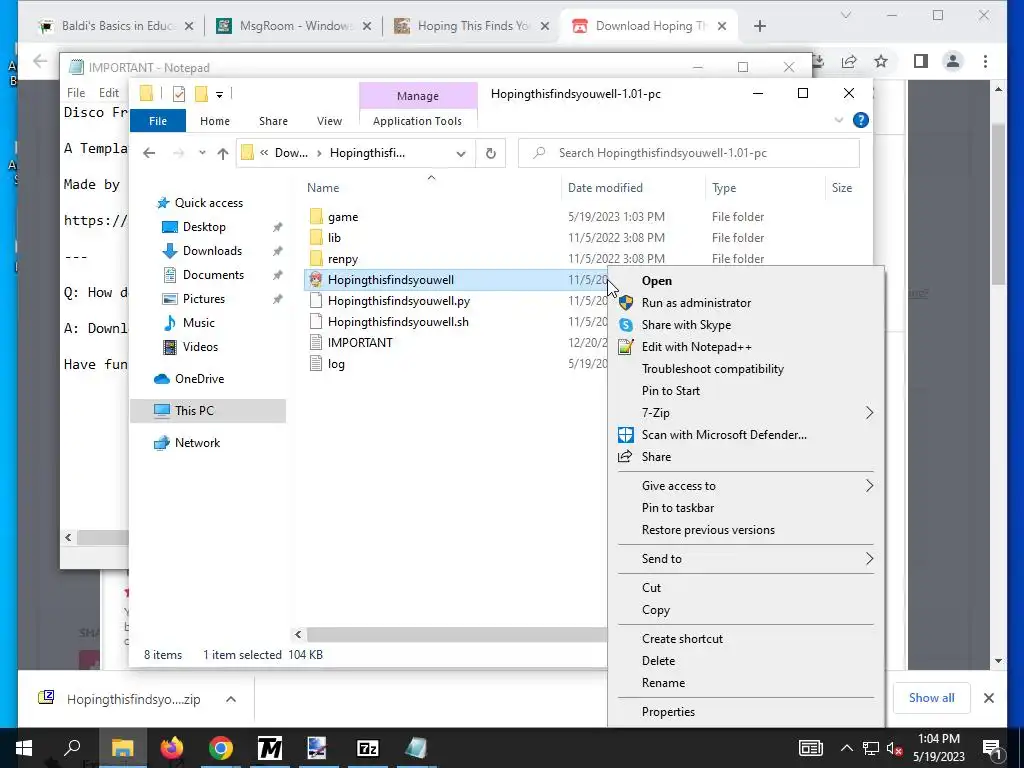1024x768 pixels.
Task: Choose Properties in the context menu
Action: pos(746,712)
